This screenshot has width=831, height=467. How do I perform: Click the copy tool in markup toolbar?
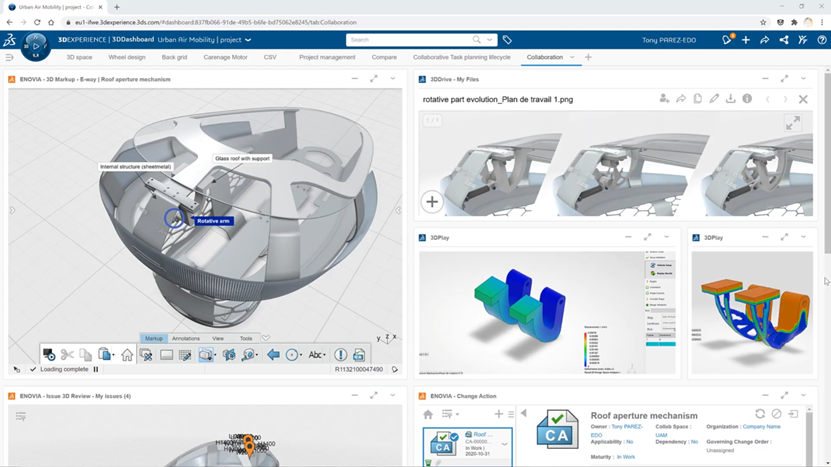coord(85,355)
